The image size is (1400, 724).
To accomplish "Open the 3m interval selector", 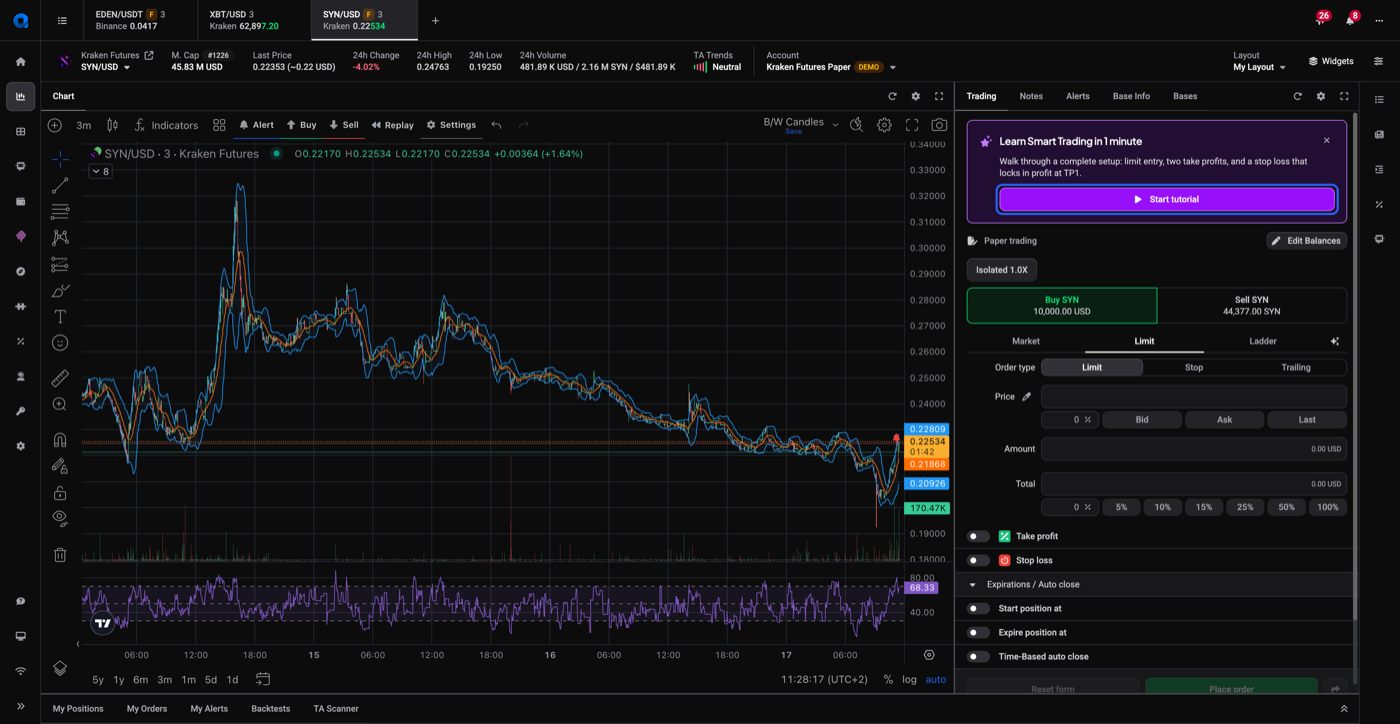I will 84,125.
